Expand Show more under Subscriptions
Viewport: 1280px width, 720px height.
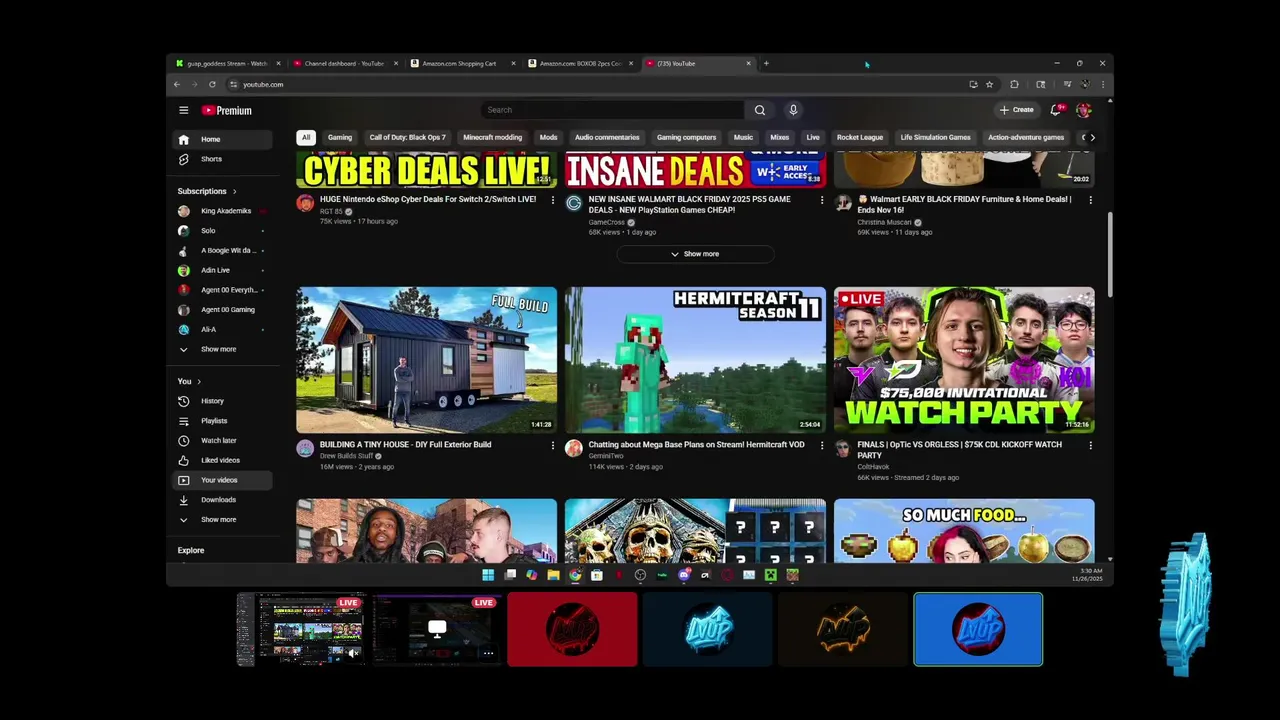coord(221,349)
